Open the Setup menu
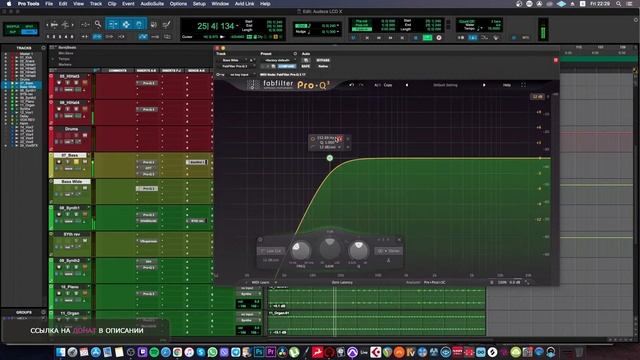 tap(199, 4)
